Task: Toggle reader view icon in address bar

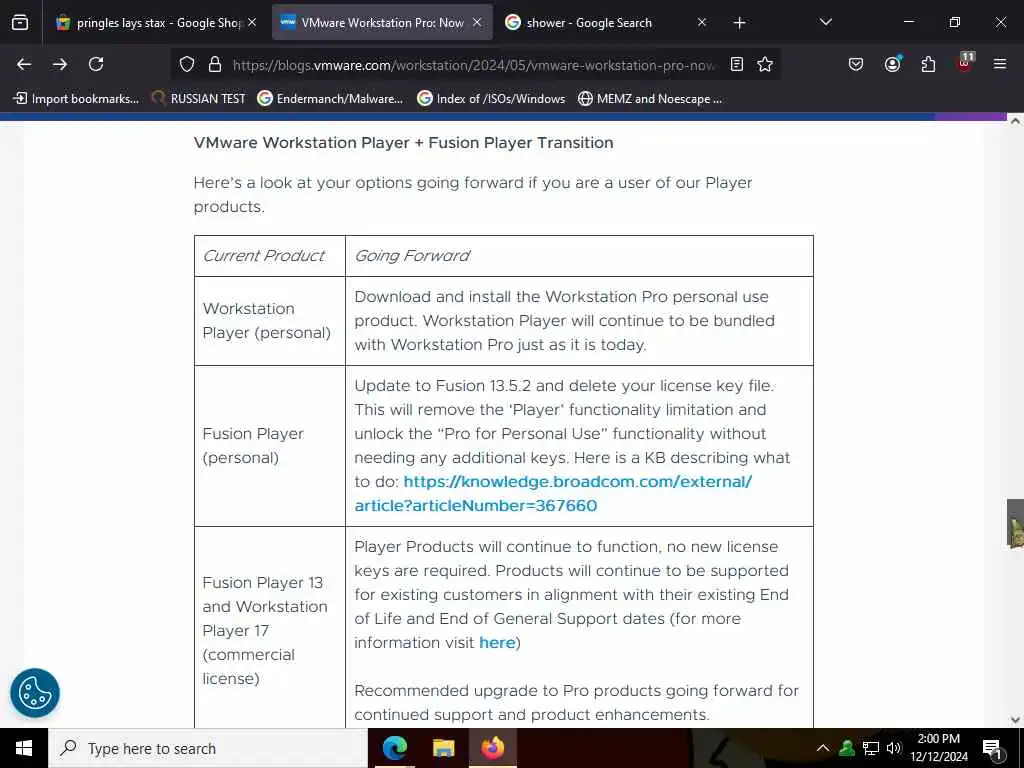Action: coord(737,64)
